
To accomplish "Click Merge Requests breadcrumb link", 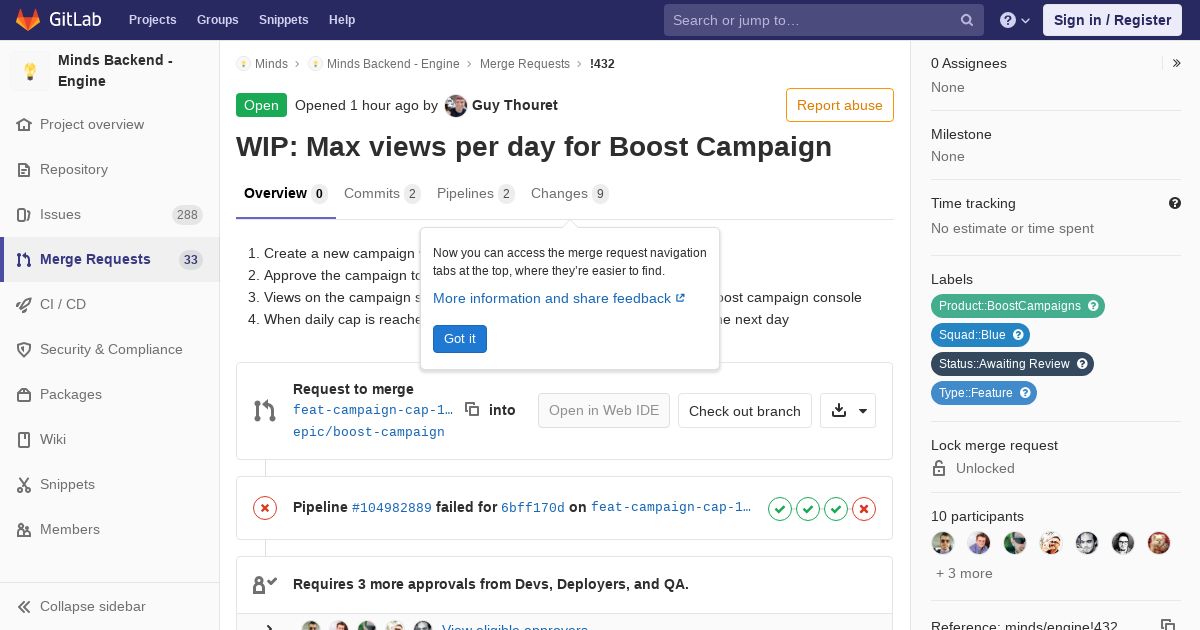I will coord(525,64).
